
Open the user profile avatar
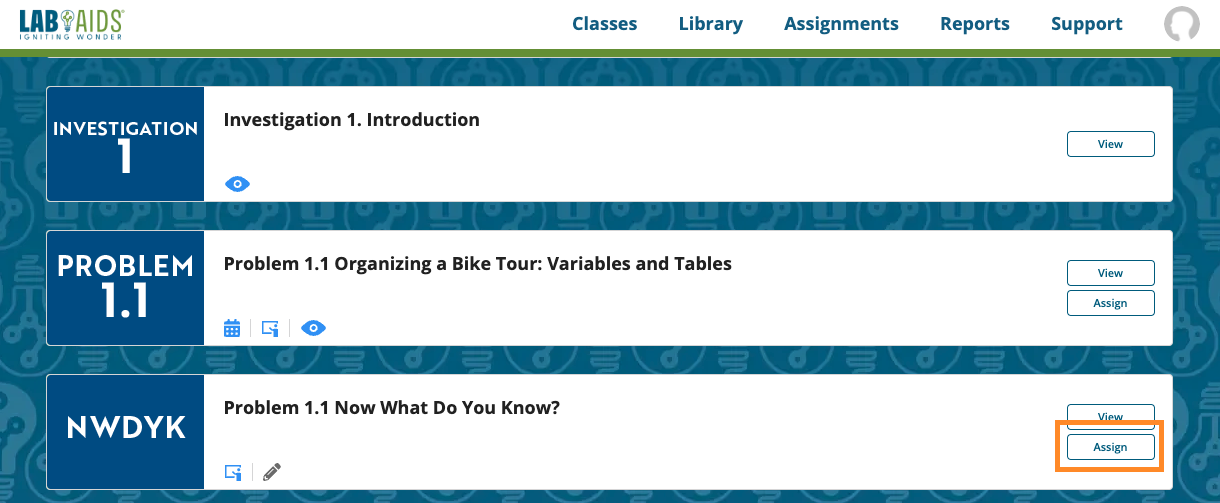1181,25
